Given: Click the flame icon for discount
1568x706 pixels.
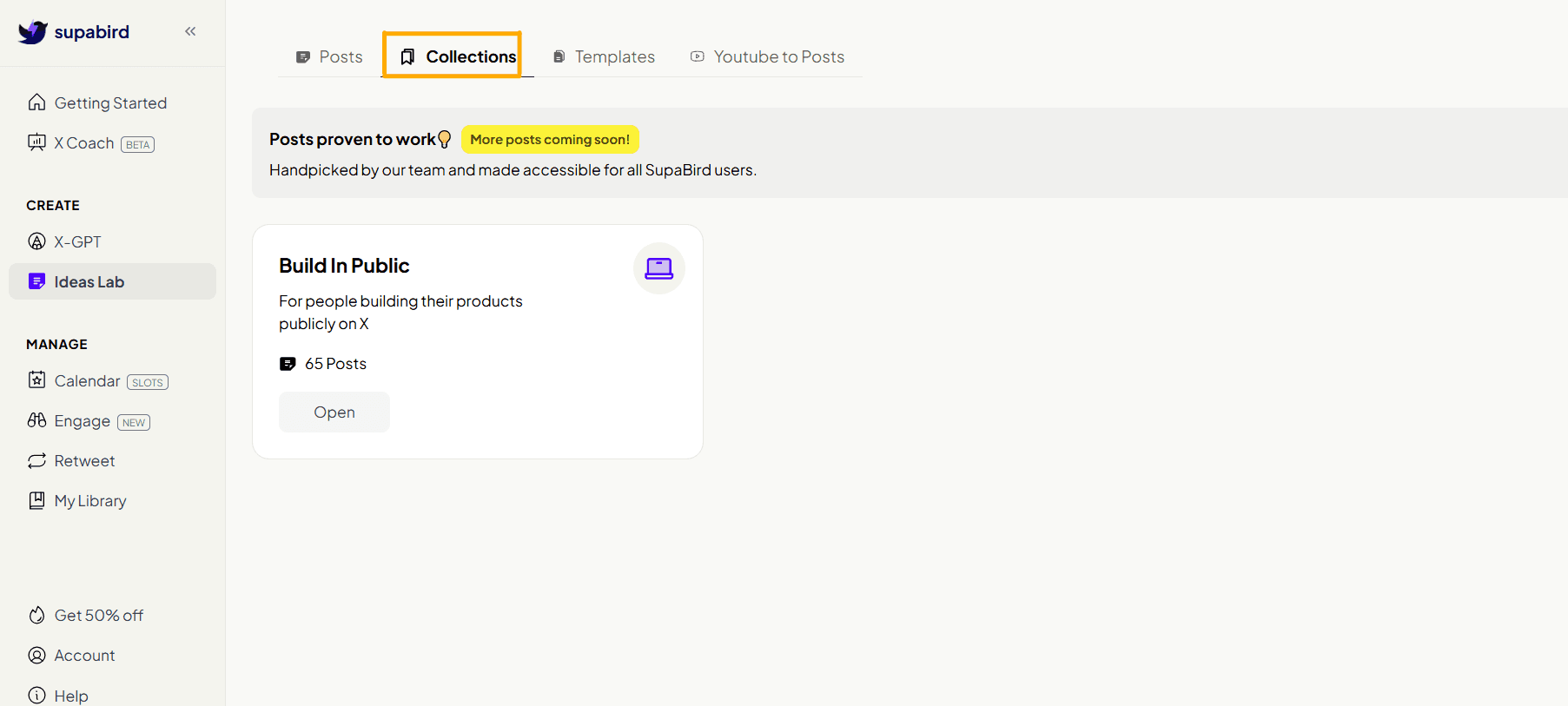Looking at the screenshot, I should (x=36, y=615).
